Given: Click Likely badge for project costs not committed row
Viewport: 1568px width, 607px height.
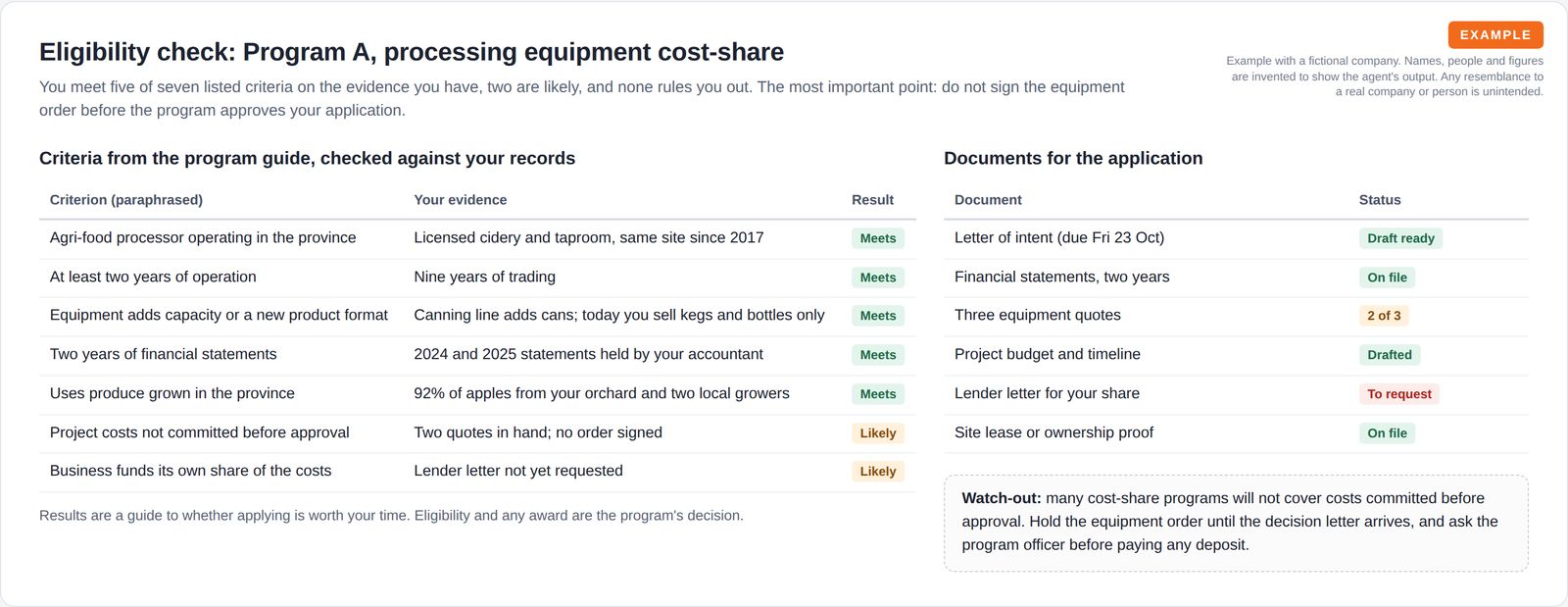Looking at the screenshot, I should point(878,433).
